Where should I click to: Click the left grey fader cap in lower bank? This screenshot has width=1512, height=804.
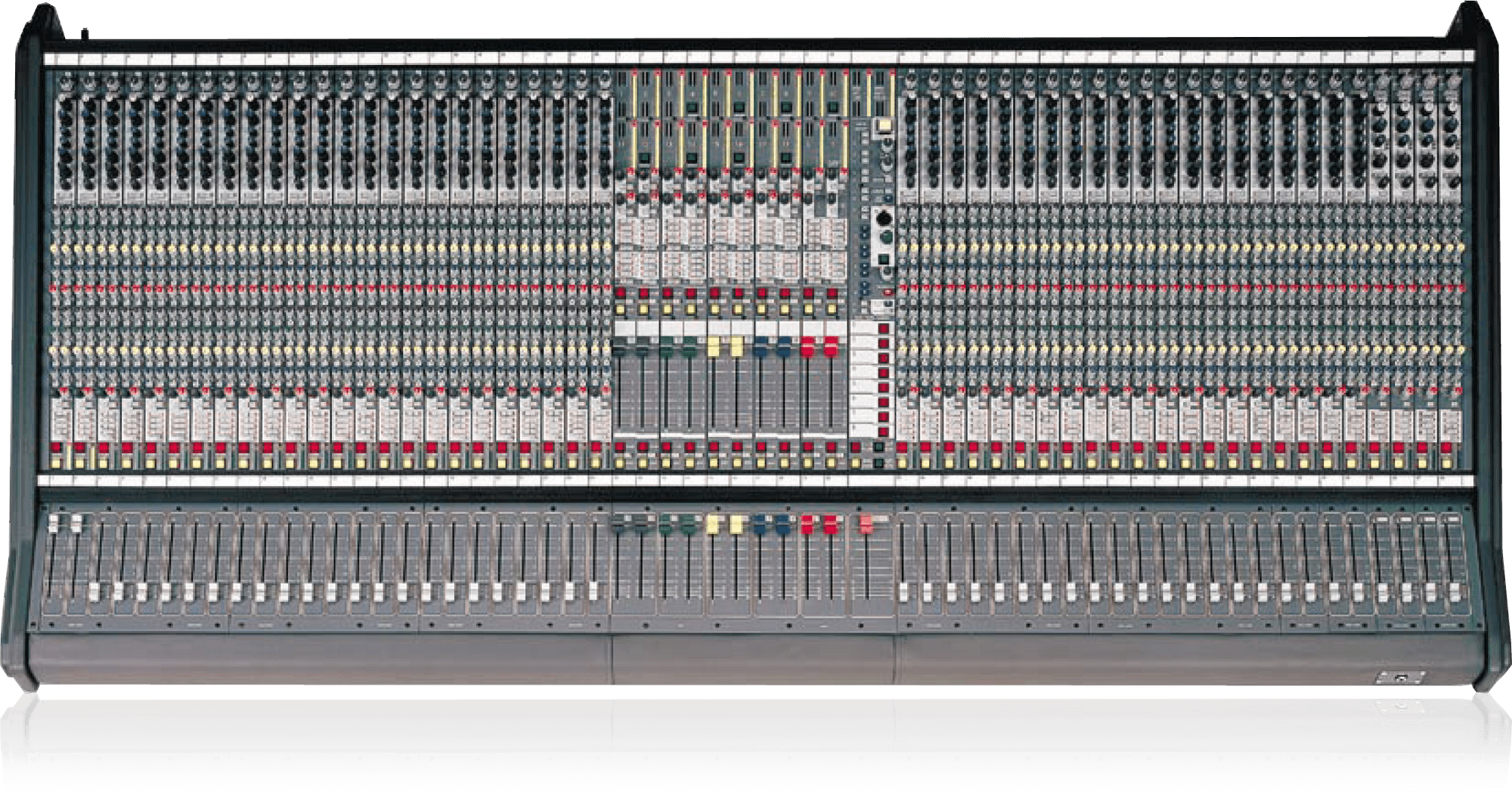619,525
